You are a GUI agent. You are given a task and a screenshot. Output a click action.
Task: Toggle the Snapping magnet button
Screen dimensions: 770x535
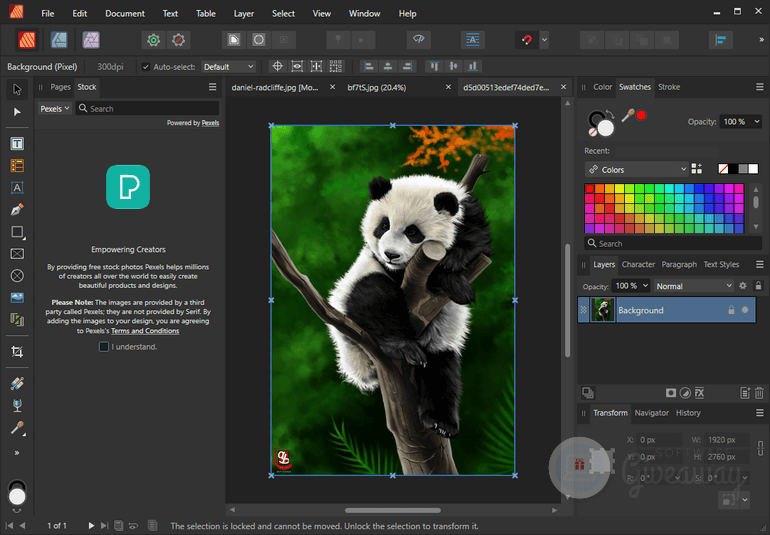point(526,40)
